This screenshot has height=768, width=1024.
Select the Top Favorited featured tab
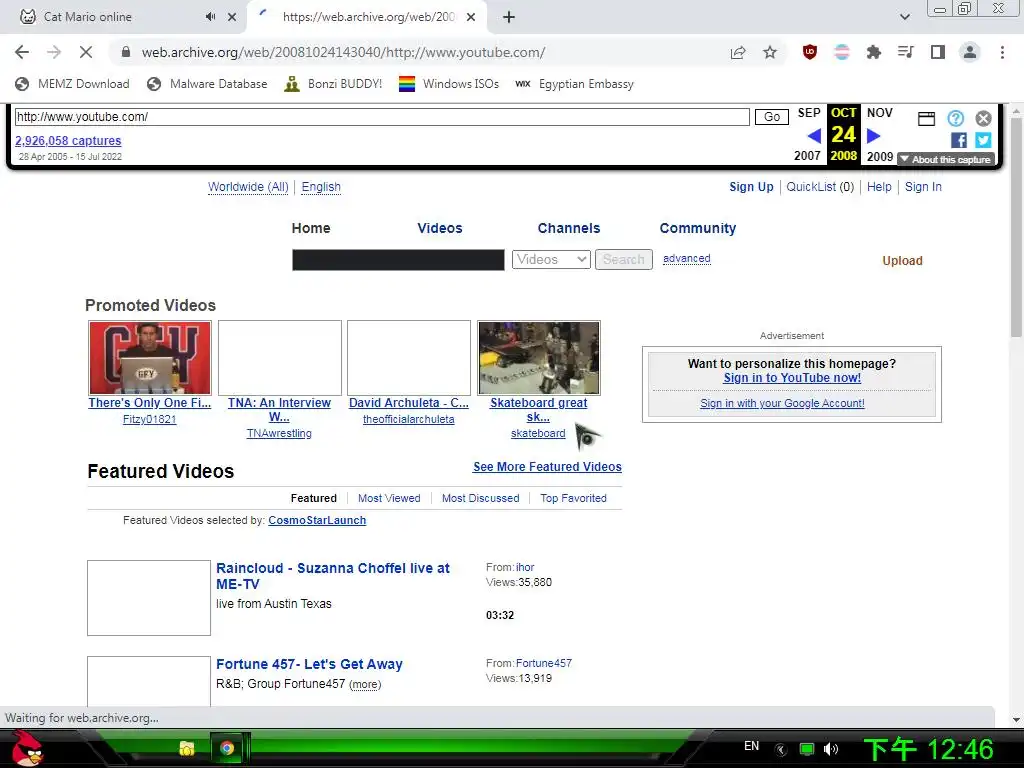click(573, 498)
